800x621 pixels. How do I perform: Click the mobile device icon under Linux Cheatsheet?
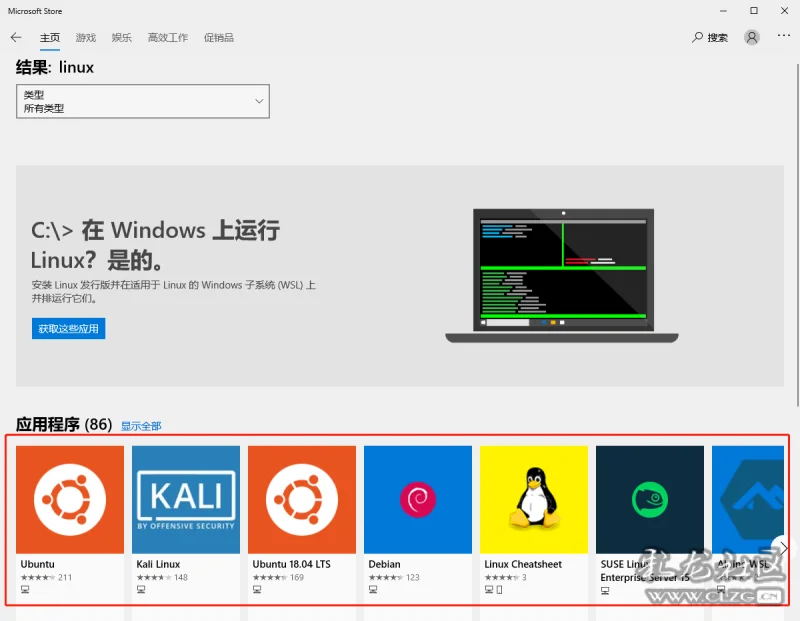499,590
